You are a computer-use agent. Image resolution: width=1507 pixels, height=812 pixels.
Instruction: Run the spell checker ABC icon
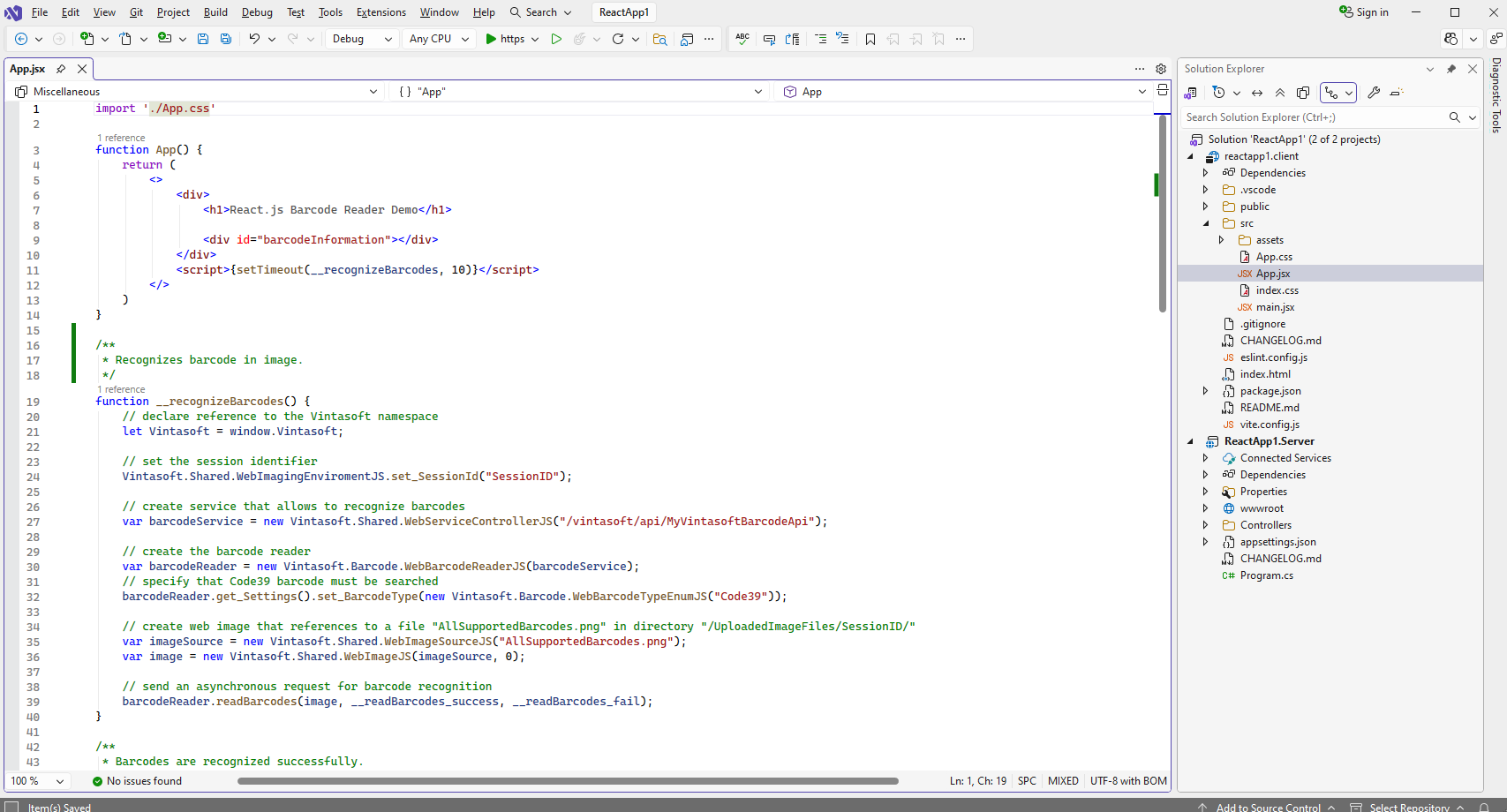point(742,39)
